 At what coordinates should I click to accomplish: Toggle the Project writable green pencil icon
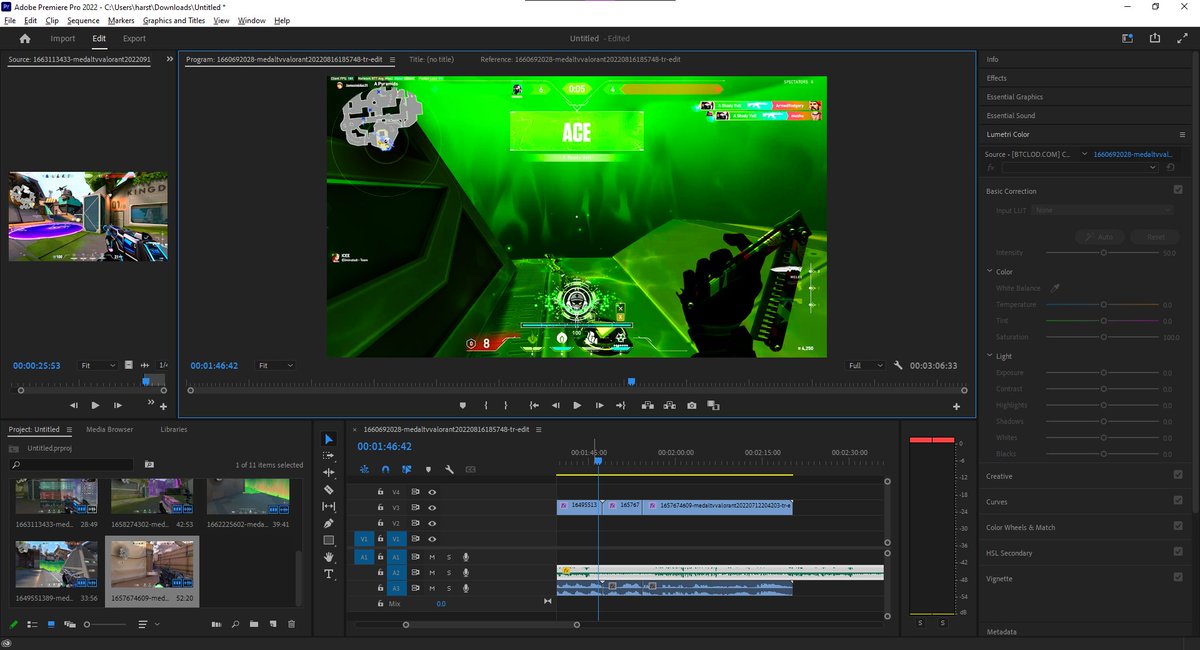coord(13,624)
